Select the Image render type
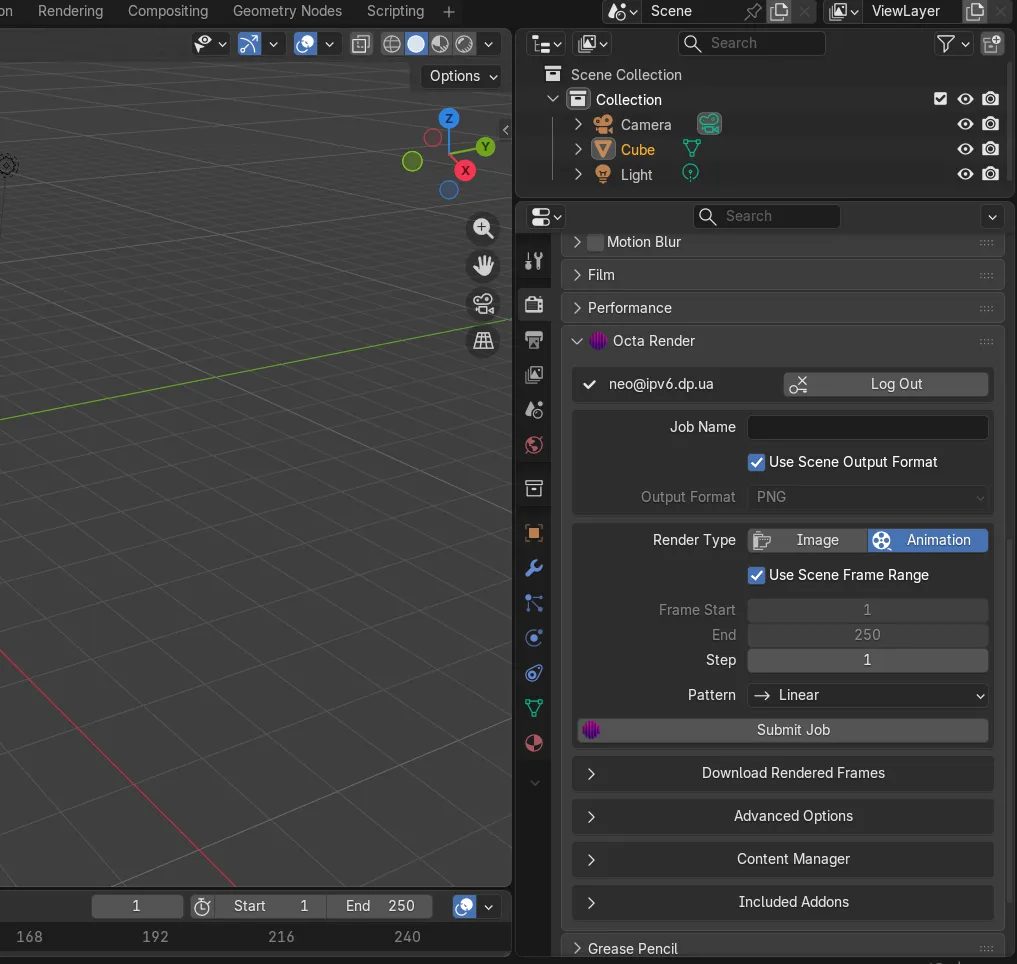This screenshot has width=1017, height=964. pos(808,540)
